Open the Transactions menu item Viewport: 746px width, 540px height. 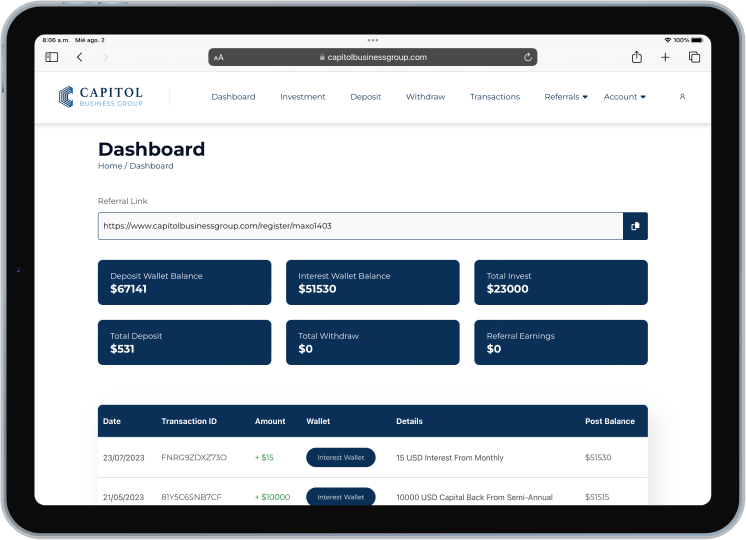pyautogui.click(x=495, y=97)
